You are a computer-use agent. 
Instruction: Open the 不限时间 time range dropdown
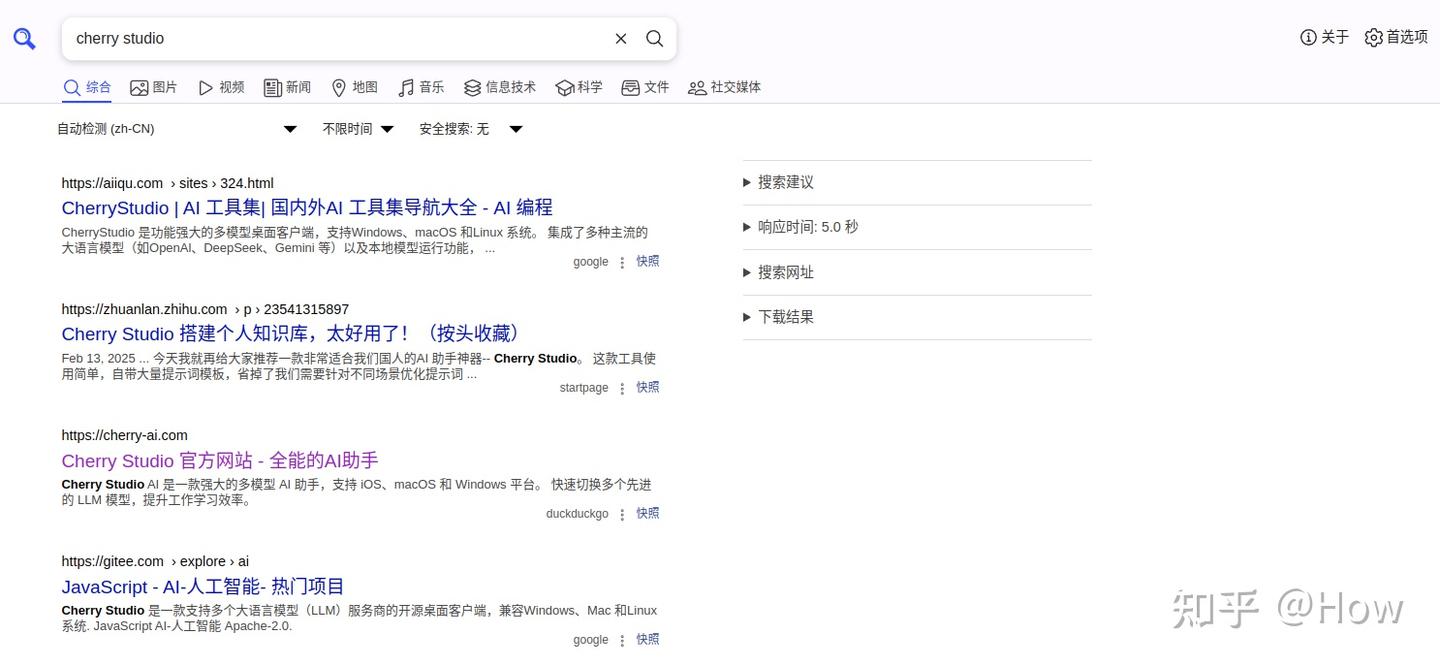point(358,128)
